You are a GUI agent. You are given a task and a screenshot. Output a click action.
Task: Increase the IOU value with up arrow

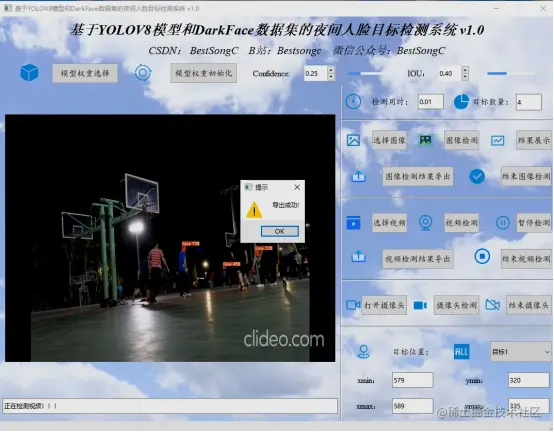[x=465, y=70]
